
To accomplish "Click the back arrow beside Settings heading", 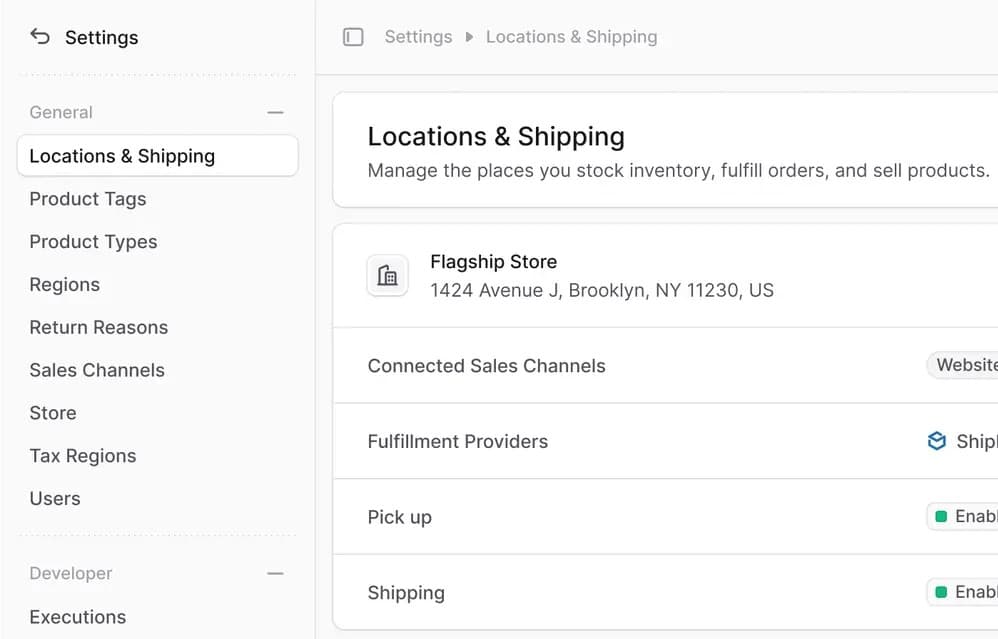I will point(39,36).
